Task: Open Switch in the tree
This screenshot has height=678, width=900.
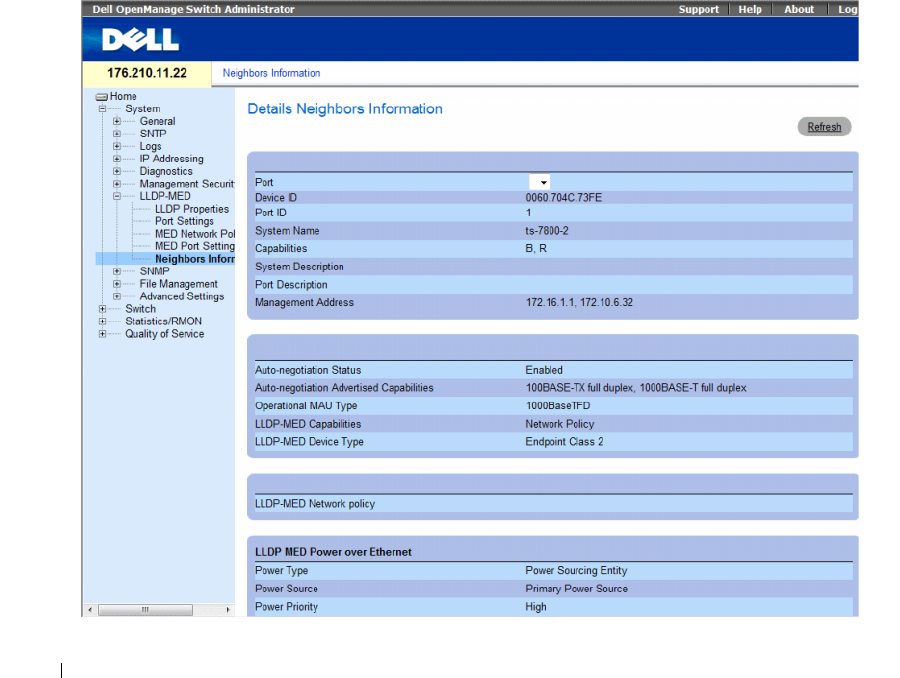Action: [x=141, y=309]
